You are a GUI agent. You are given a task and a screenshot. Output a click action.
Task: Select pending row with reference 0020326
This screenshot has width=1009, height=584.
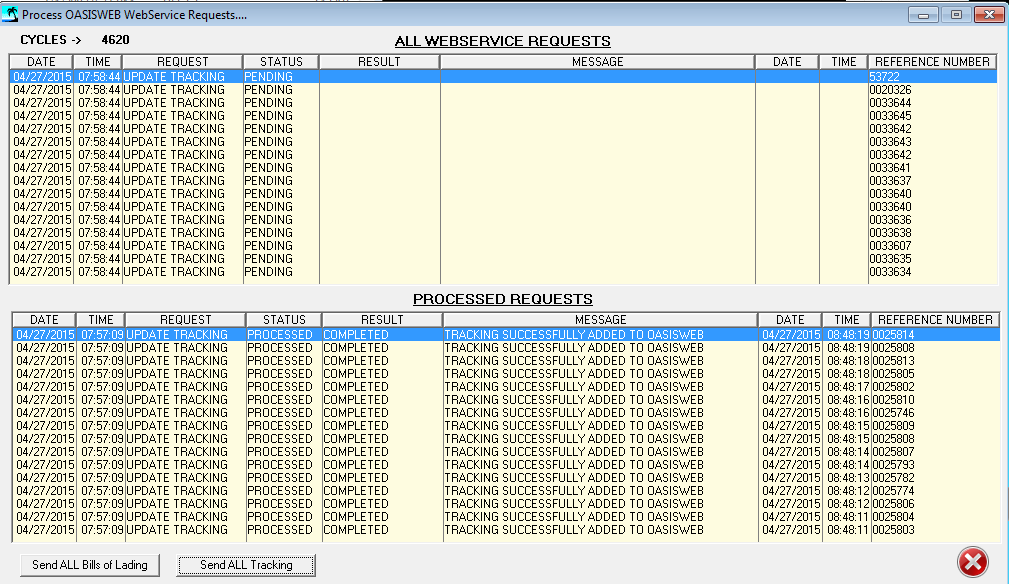coord(504,89)
